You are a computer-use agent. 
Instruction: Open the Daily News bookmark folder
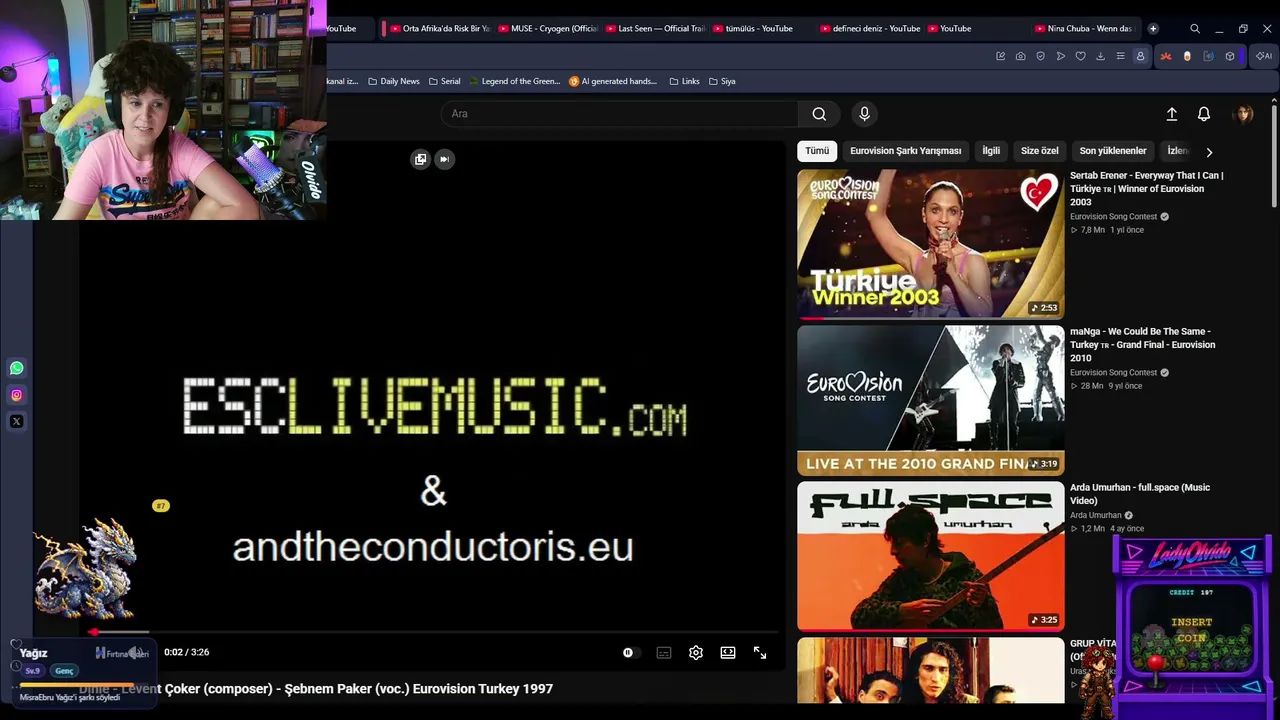[x=393, y=81]
